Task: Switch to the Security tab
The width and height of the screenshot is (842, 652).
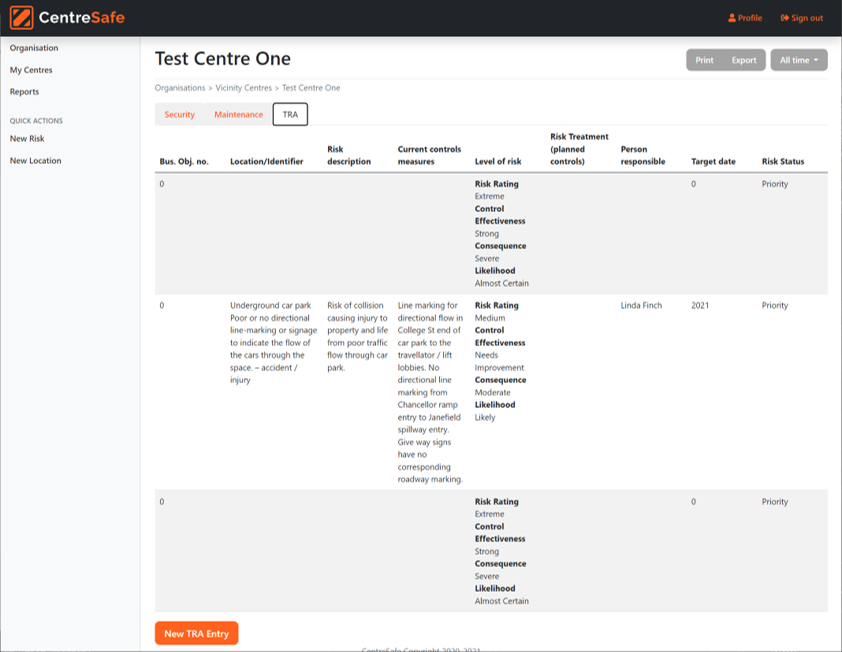Action: click(x=179, y=114)
